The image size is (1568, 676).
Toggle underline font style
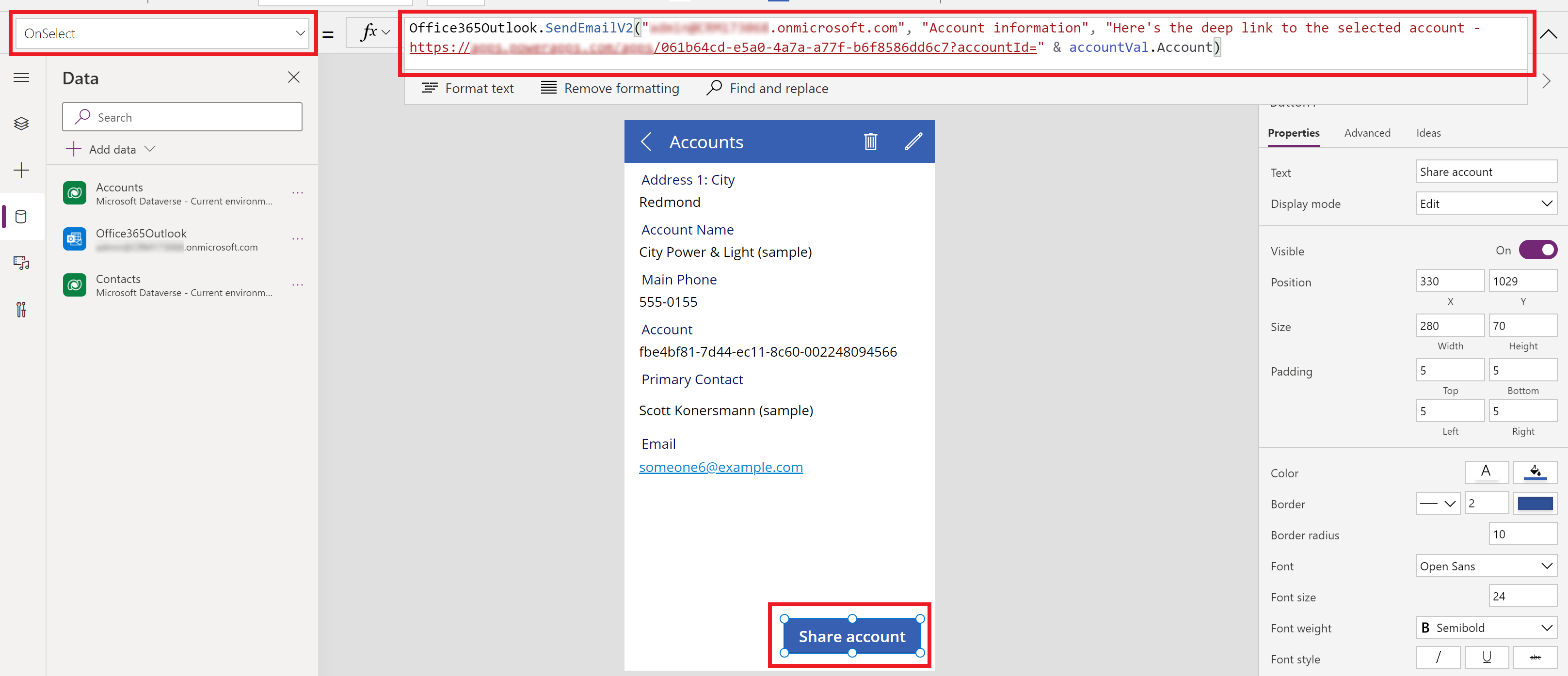click(x=1487, y=659)
